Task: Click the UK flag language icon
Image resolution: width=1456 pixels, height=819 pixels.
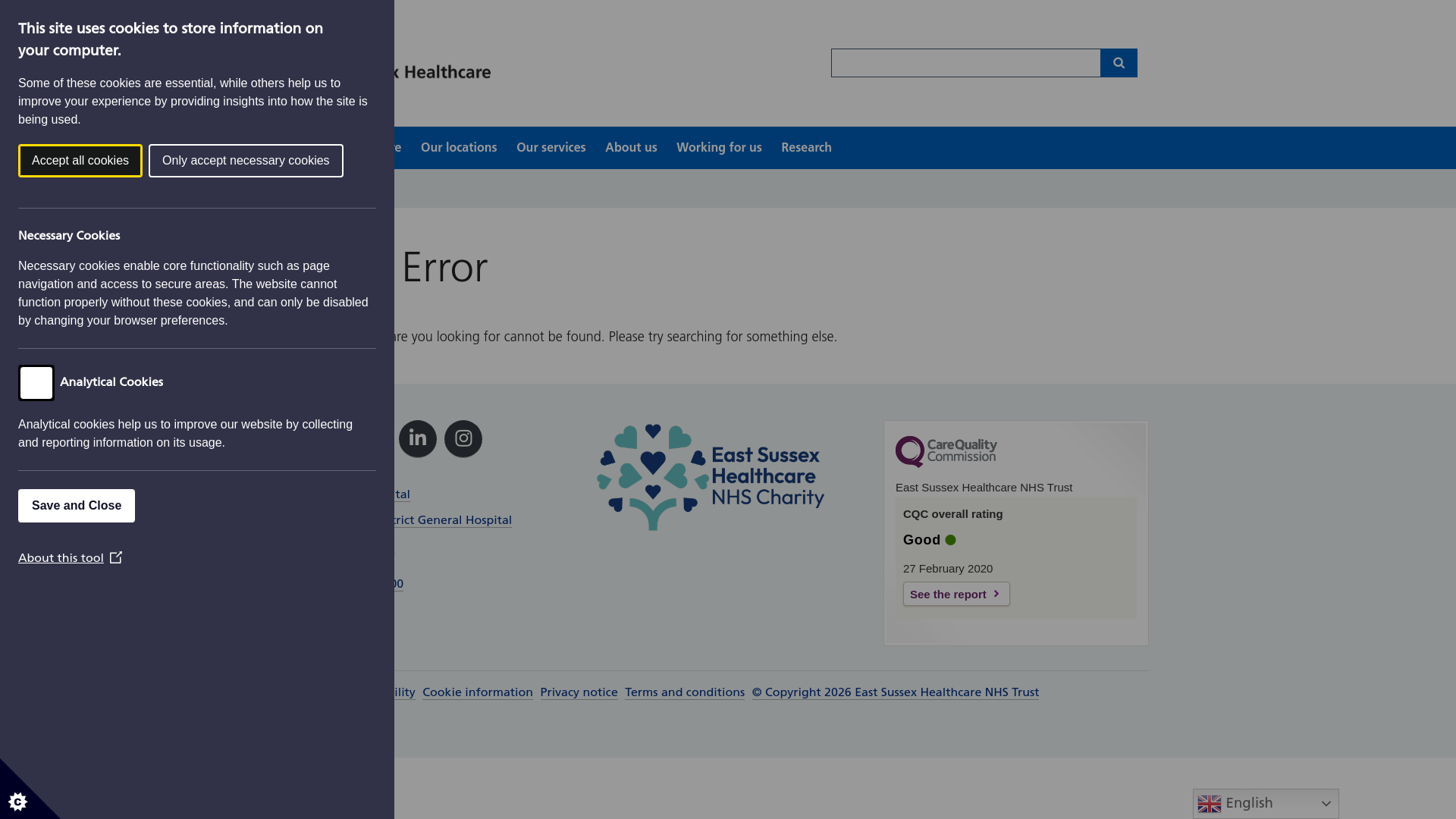Action: [x=1210, y=804]
